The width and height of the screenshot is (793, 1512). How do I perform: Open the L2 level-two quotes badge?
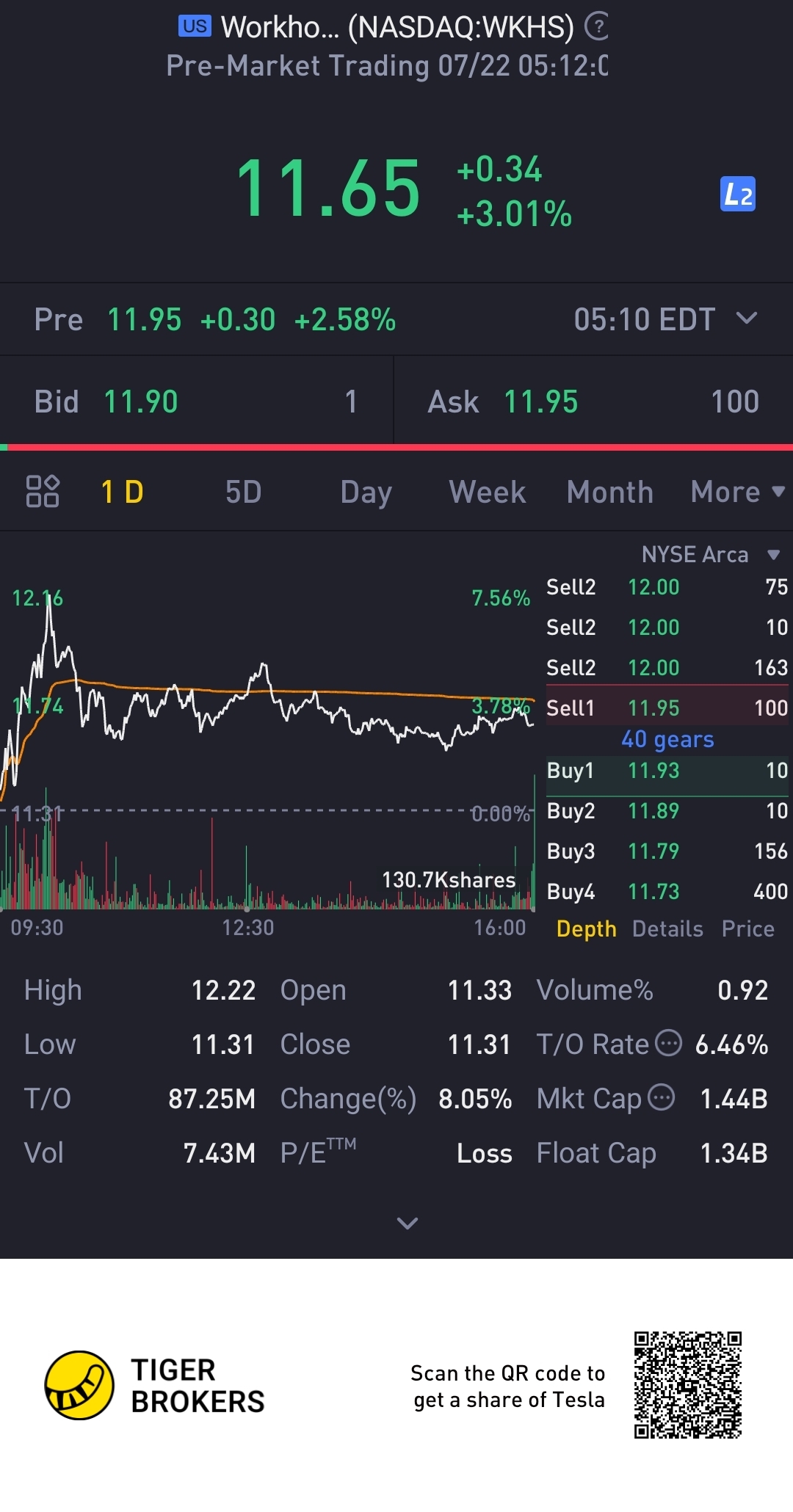738,195
